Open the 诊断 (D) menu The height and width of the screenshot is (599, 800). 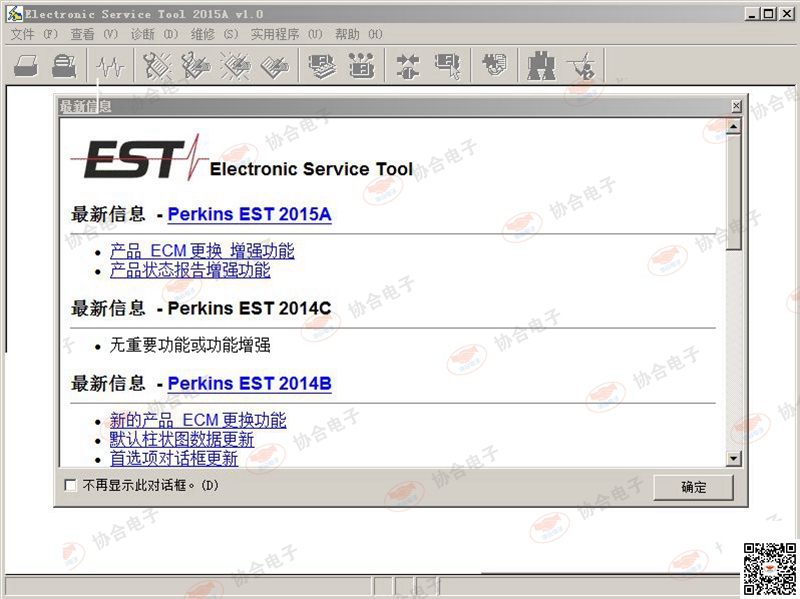tap(154, 34)
